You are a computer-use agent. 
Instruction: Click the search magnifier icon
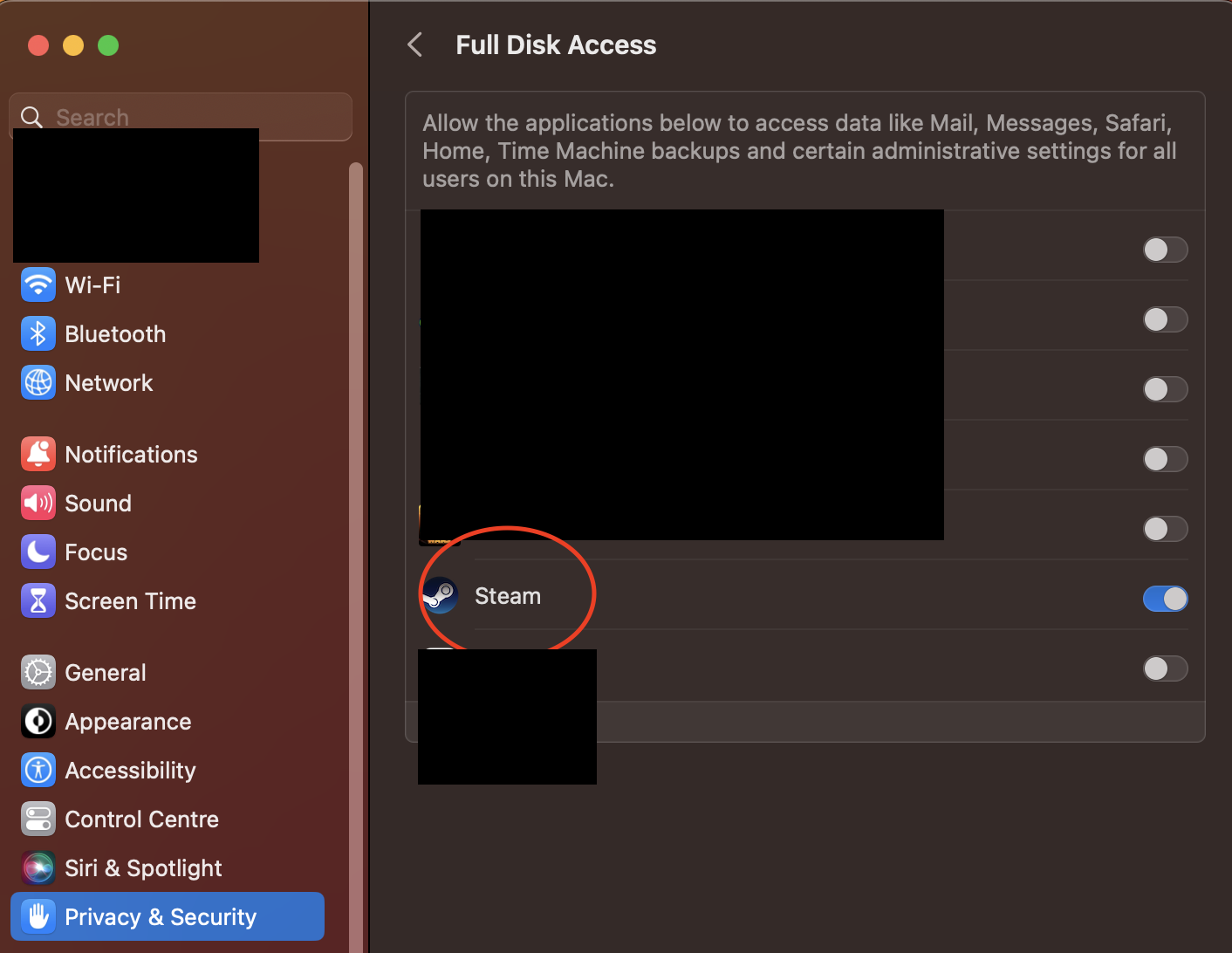tap(31, 117)
